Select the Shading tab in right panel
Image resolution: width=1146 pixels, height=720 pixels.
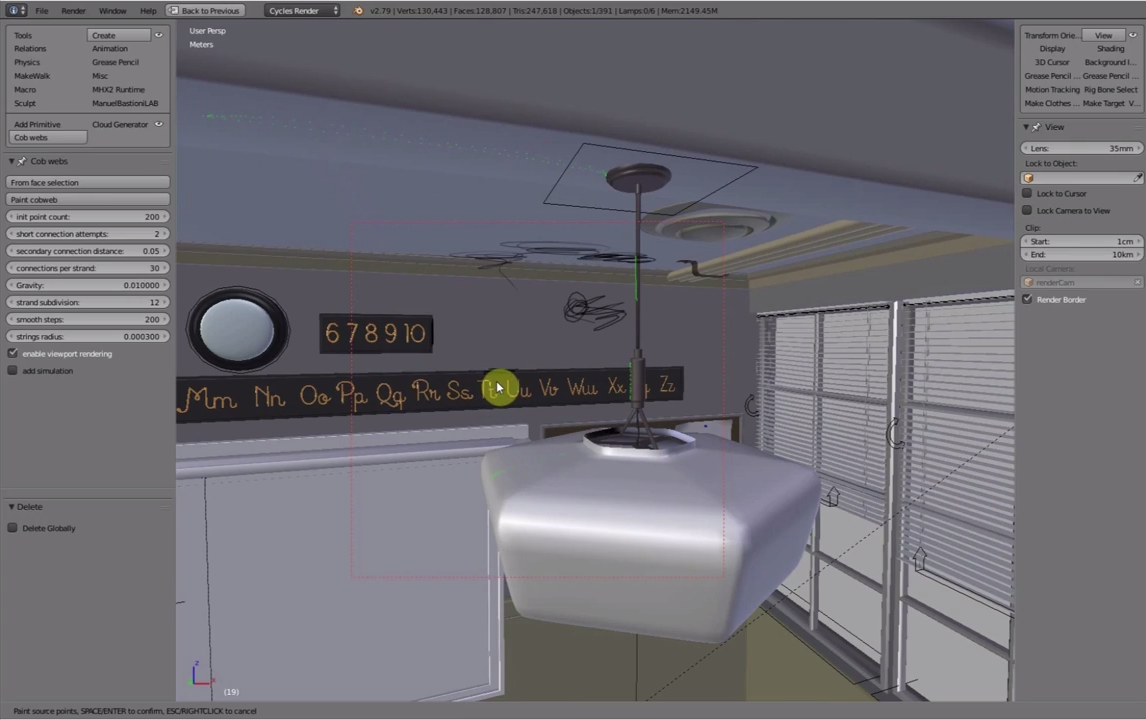click(x=1110, y=49)
